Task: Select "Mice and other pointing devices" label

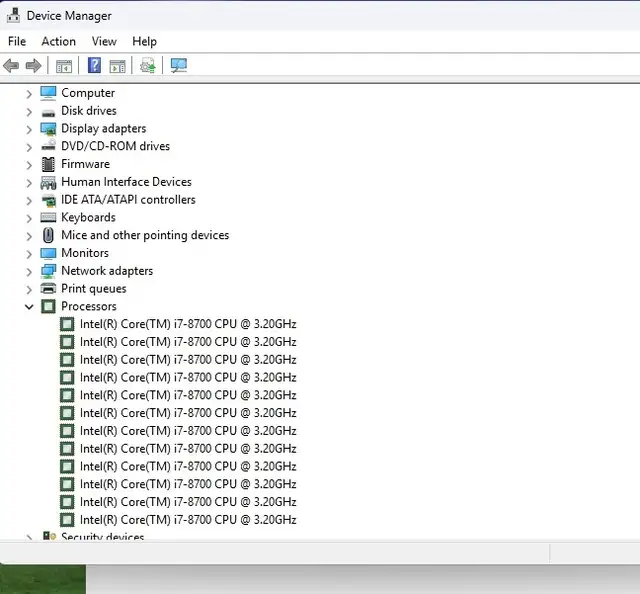Action: click(x=145, y=235)
